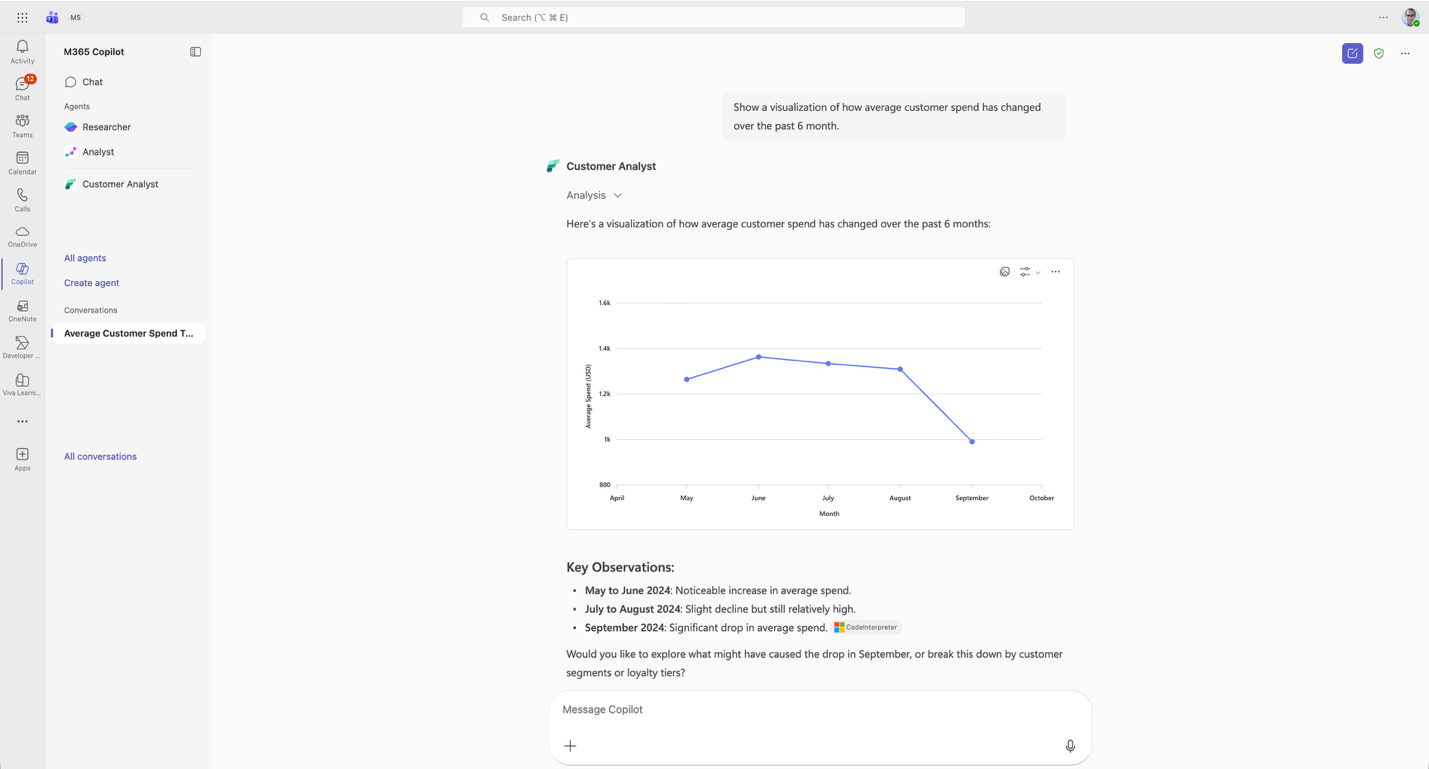Screen dimensions: 1429x769
Task: Open the Researcher agent
Action: [x=104, y=127]
